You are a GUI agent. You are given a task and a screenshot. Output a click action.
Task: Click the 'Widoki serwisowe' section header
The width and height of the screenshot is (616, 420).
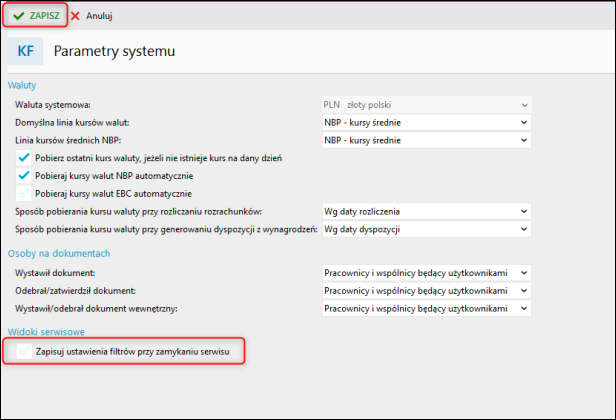[x=46, y=331]
